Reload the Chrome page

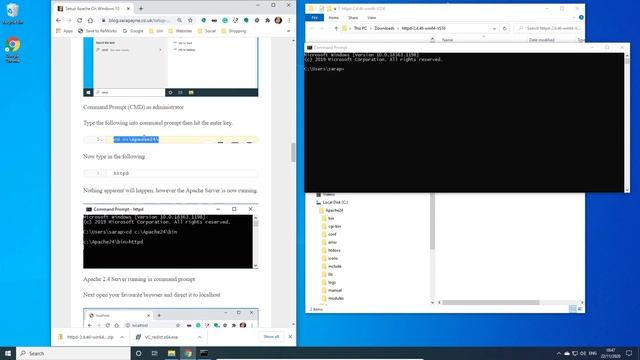point(80,20)
